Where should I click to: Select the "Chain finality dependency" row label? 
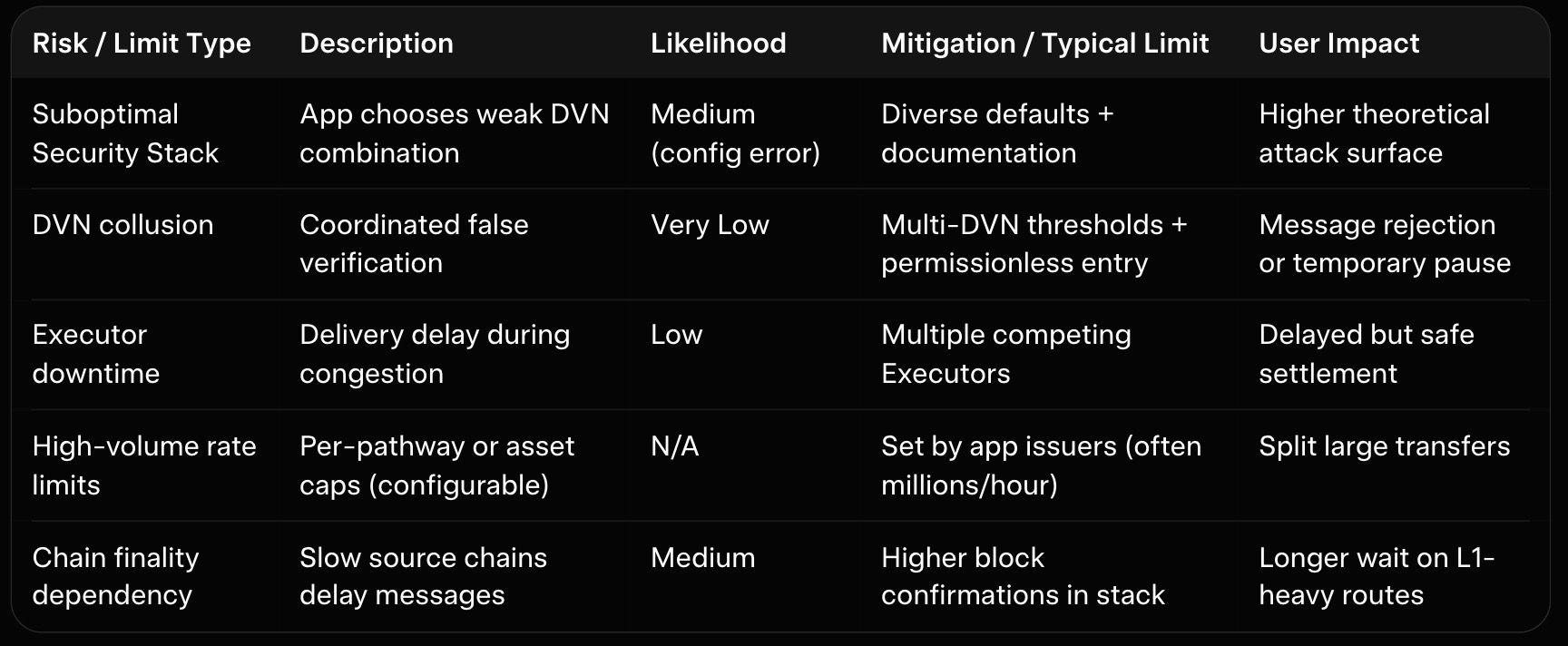[115, 576]
